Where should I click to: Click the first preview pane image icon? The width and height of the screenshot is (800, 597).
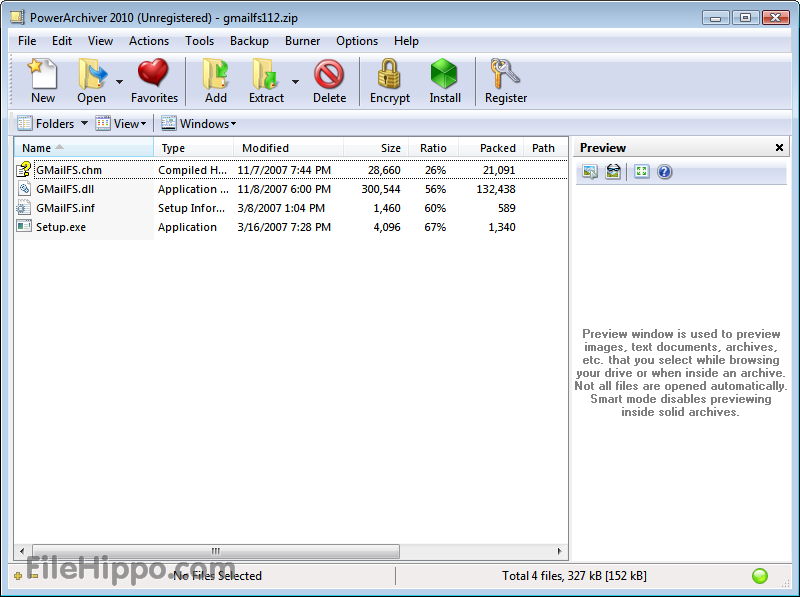[x=590, y=171]
